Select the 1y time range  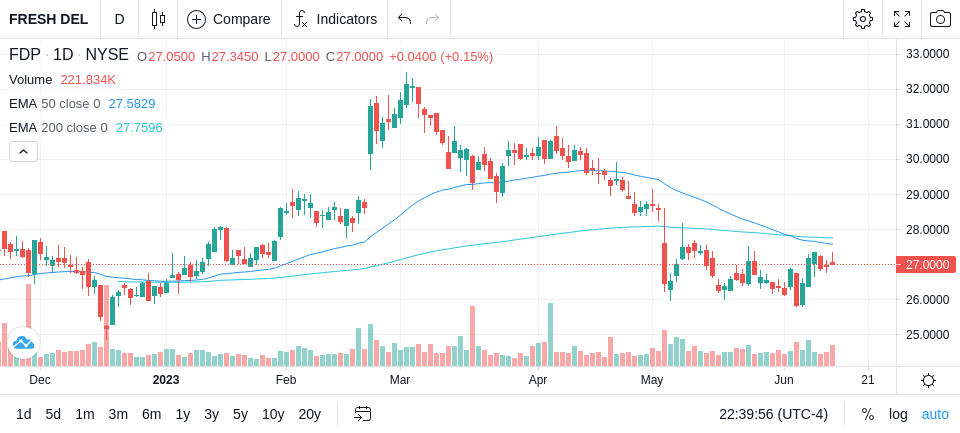(182, 415)
